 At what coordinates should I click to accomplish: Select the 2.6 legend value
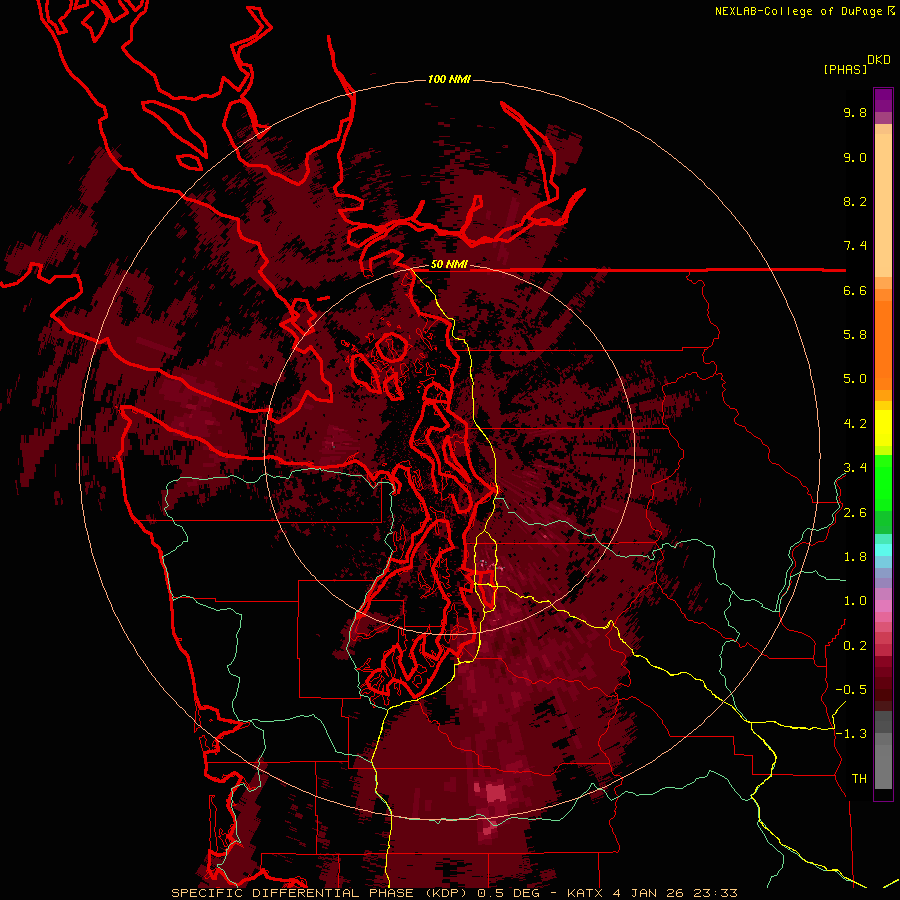(855, 513)
